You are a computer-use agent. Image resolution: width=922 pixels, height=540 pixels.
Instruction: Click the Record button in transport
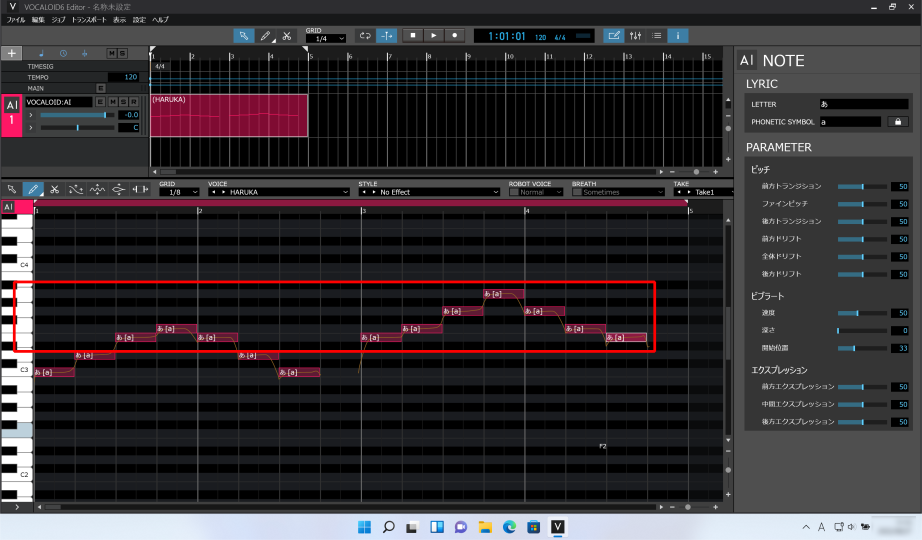pos(454,35)
